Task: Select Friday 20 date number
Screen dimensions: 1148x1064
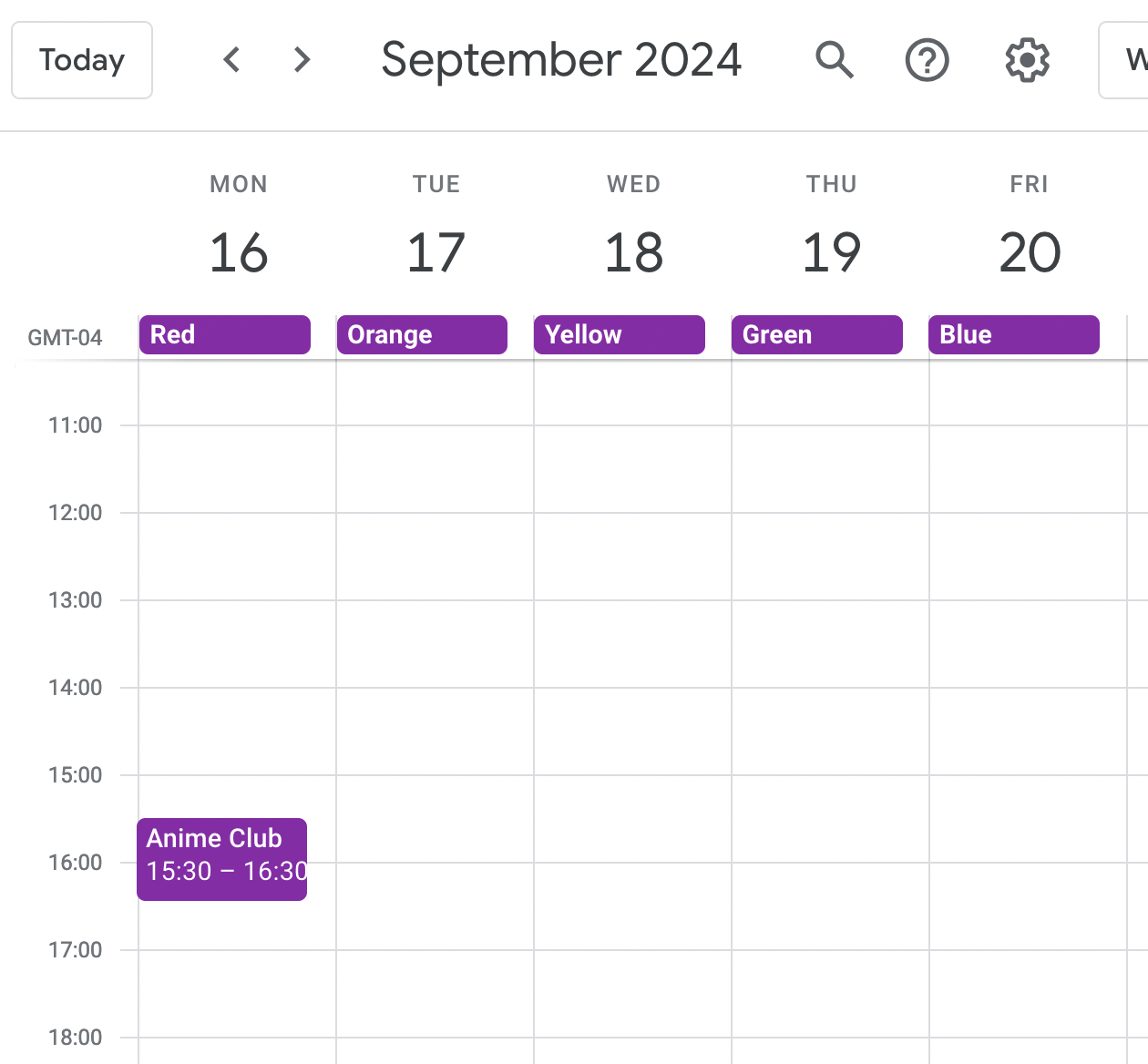Action: pos(1030,252)
